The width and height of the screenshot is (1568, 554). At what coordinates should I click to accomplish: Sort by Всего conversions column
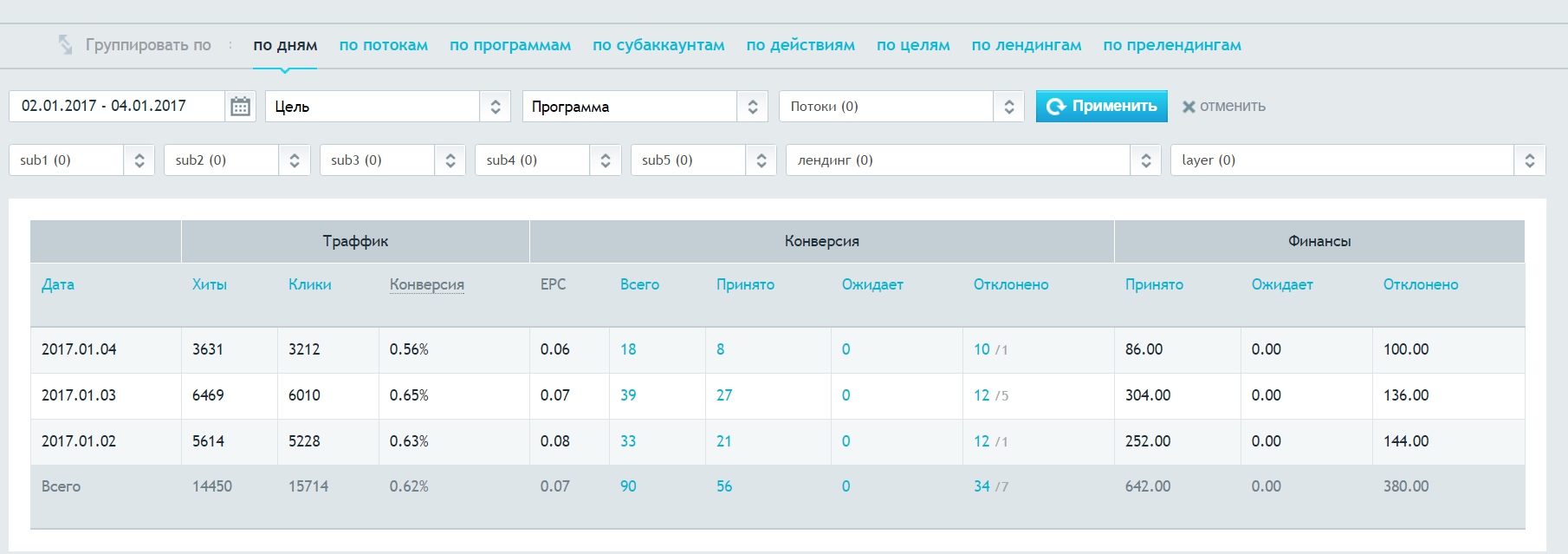639,284
